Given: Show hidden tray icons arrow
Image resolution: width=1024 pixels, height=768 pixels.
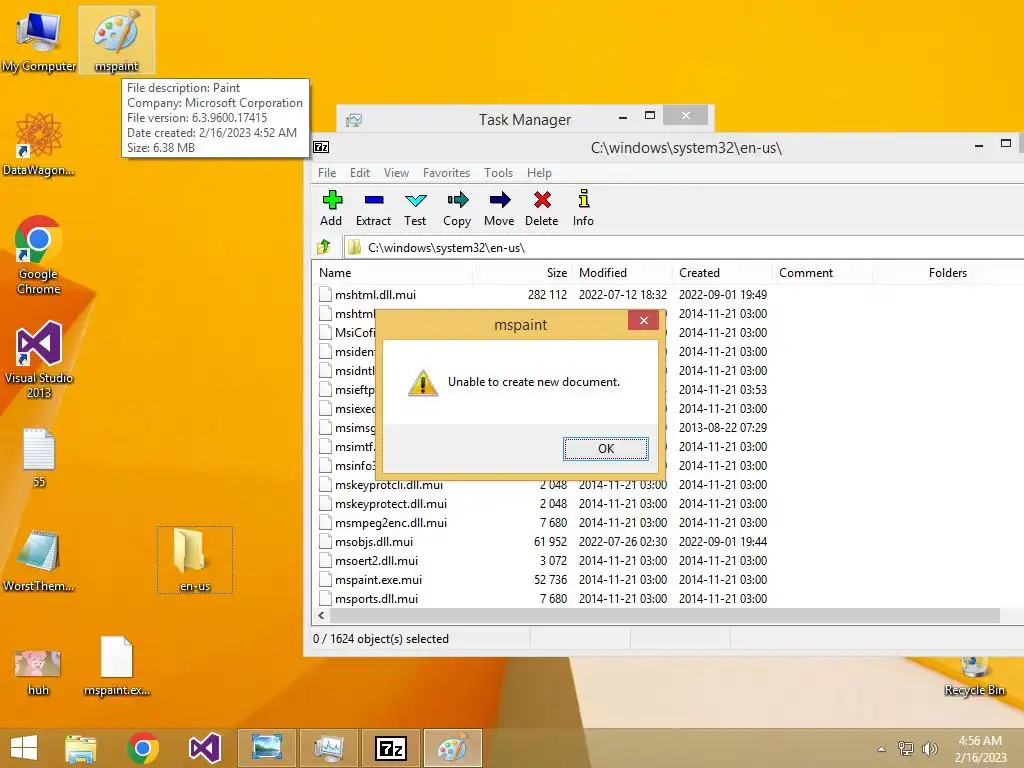Looking at the screenshot, I should coord(882,749).
